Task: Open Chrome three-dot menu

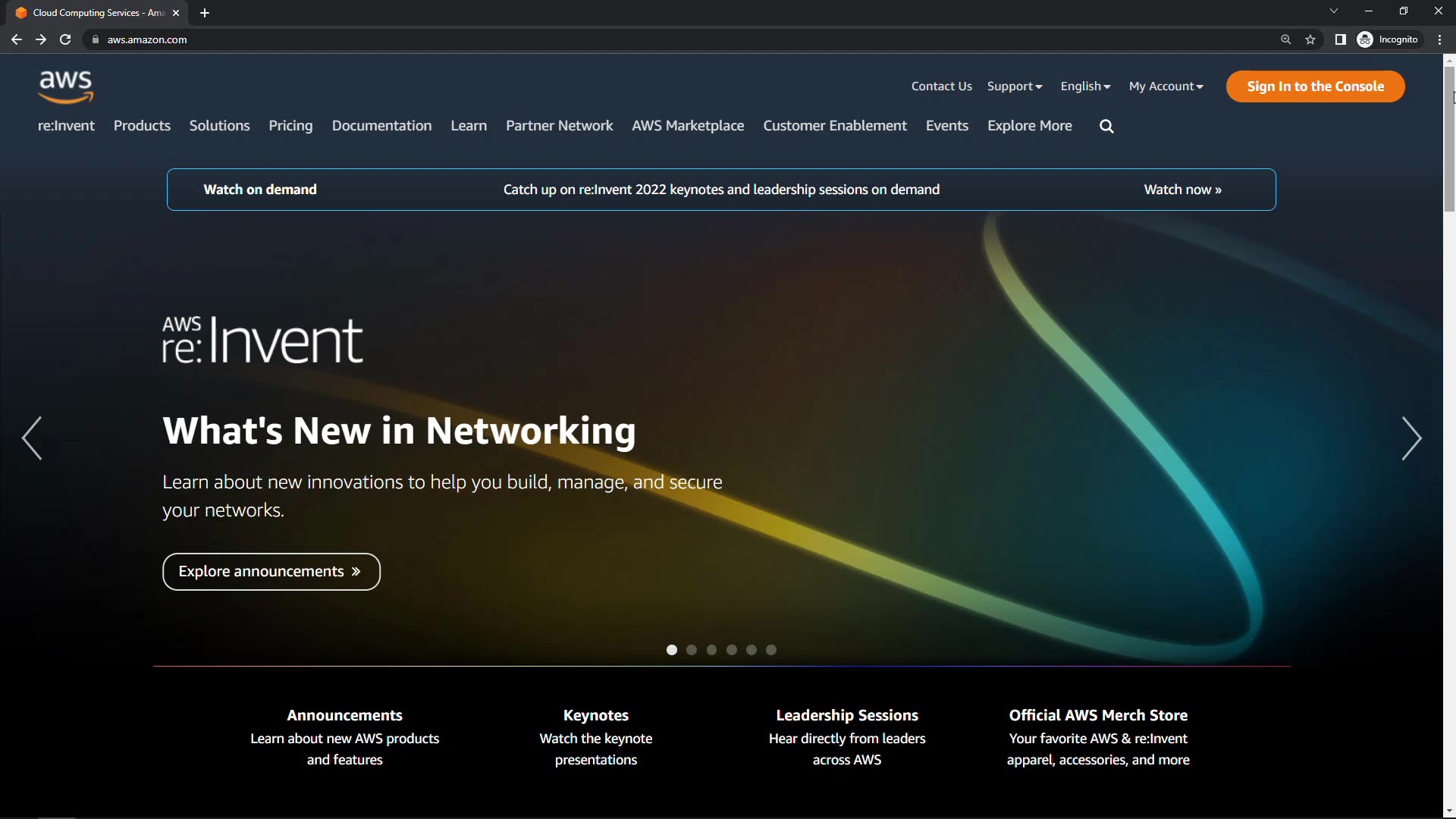Action: (1439, 39)
